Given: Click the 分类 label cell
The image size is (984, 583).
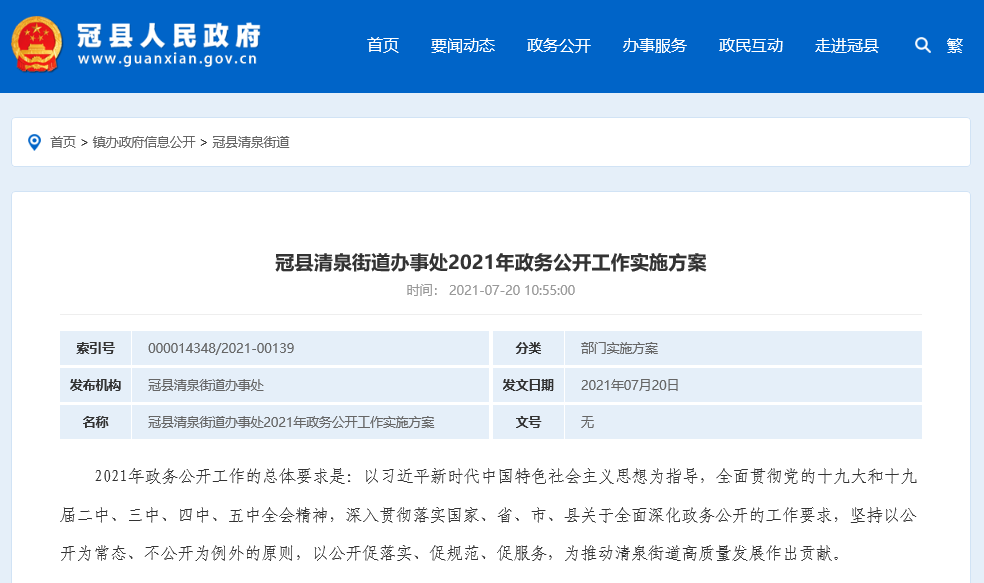Looking at the screenshot, I should pyautogui.click(x=528, y=348).
